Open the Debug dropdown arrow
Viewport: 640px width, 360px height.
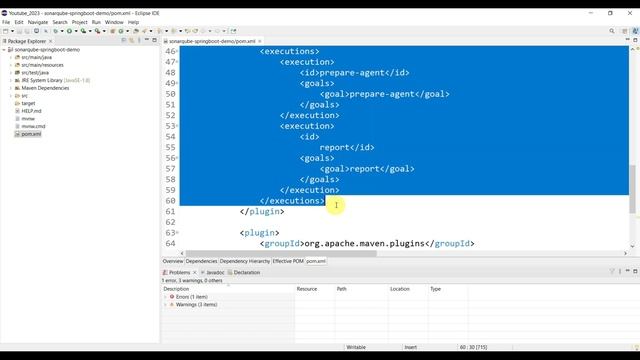click(x=62, y=31)
